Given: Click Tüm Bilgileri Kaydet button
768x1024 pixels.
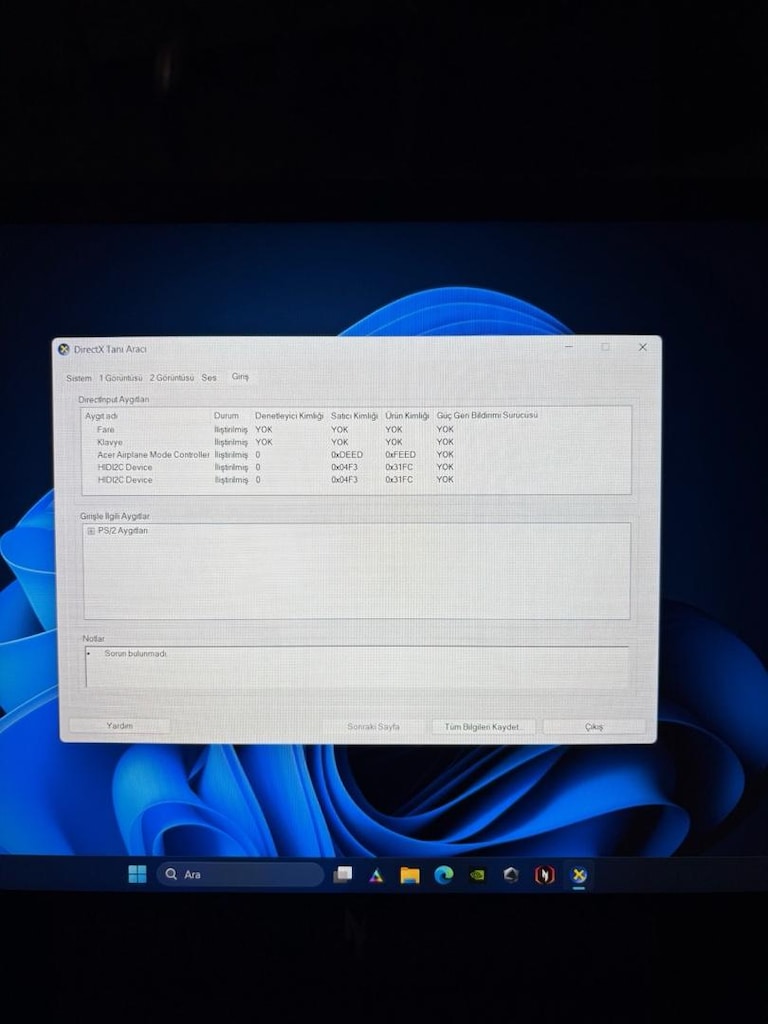Looking at the screenshot, I should pos(483,727).
